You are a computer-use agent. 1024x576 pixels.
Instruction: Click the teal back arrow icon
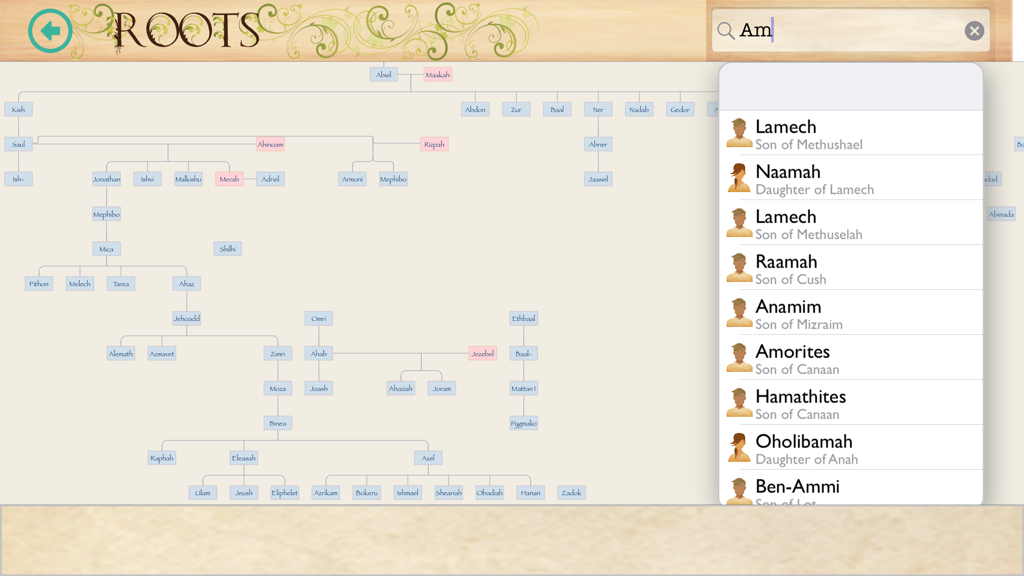coord(49,31)
